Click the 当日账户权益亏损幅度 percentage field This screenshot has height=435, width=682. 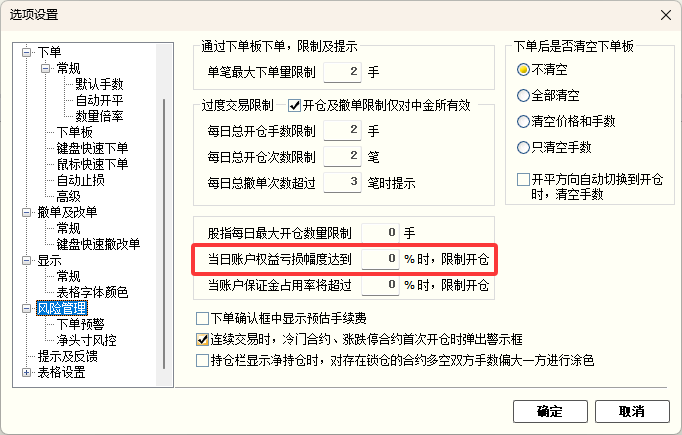(380, 259)
